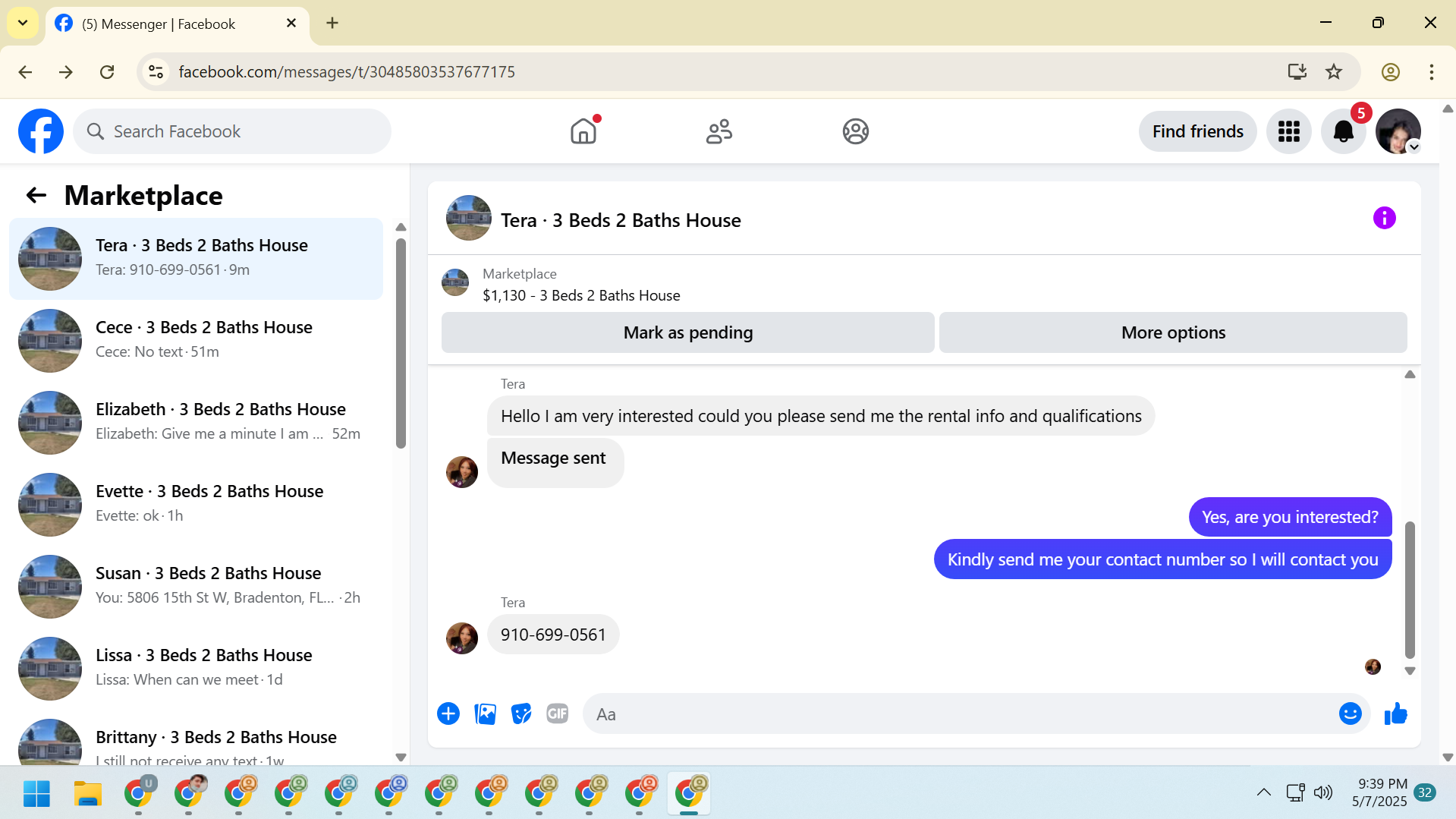Open the Chrome three-dot menu

pyautogui.click(x=1431, y=72)
